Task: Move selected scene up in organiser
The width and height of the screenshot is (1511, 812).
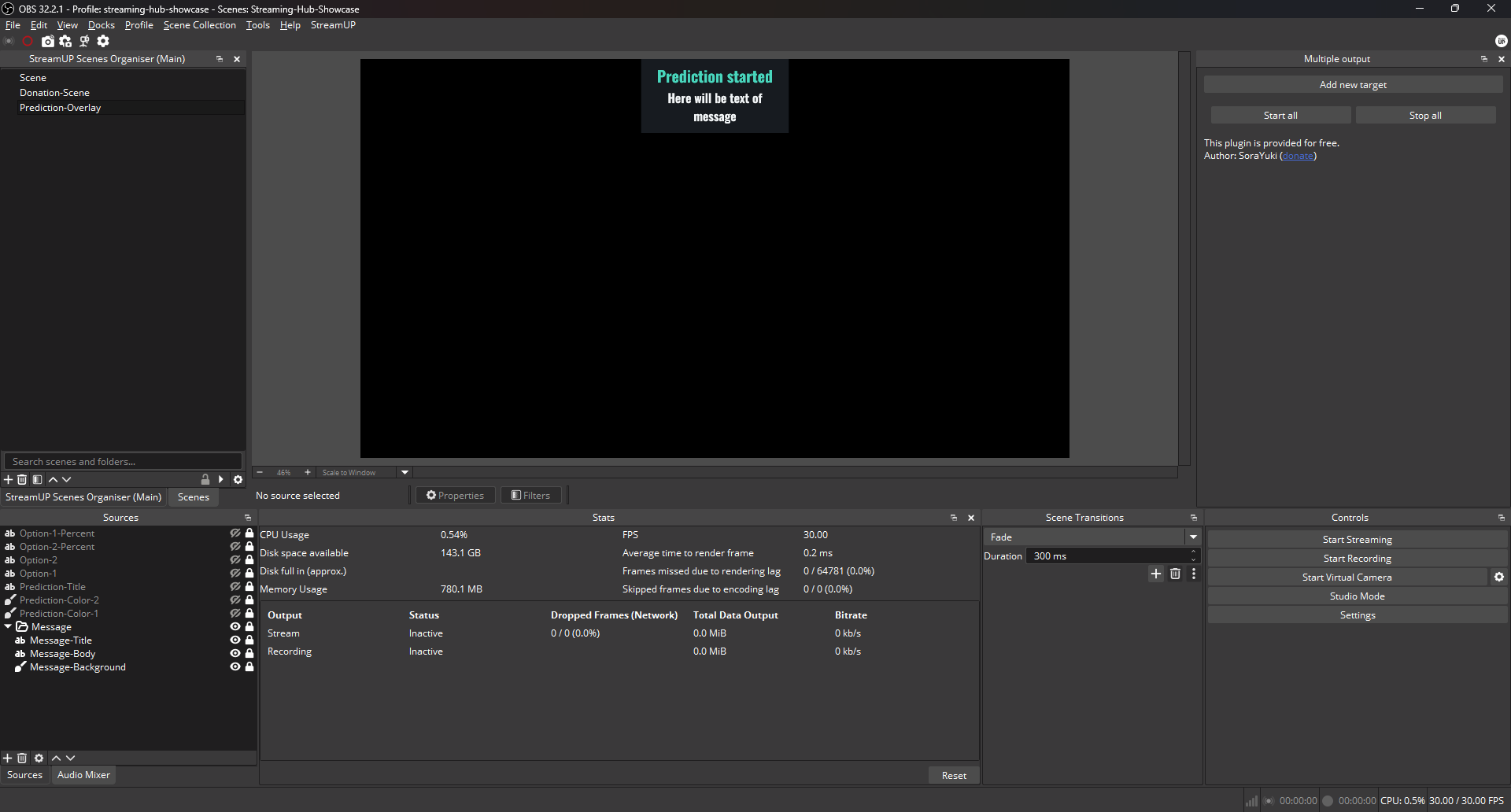Action: click(x=53, y=479)
